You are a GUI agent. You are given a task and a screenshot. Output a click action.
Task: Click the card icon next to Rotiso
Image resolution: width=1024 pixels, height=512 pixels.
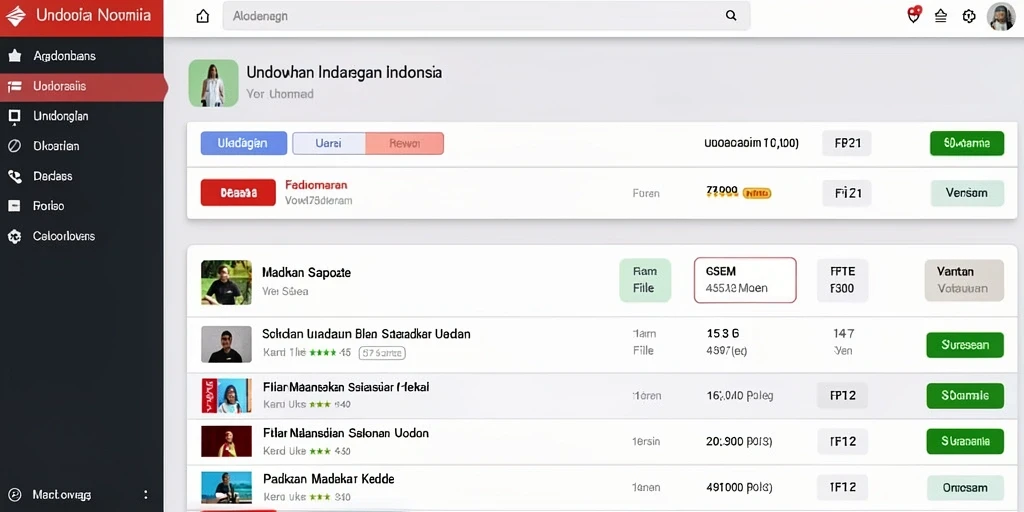[14, 206]
